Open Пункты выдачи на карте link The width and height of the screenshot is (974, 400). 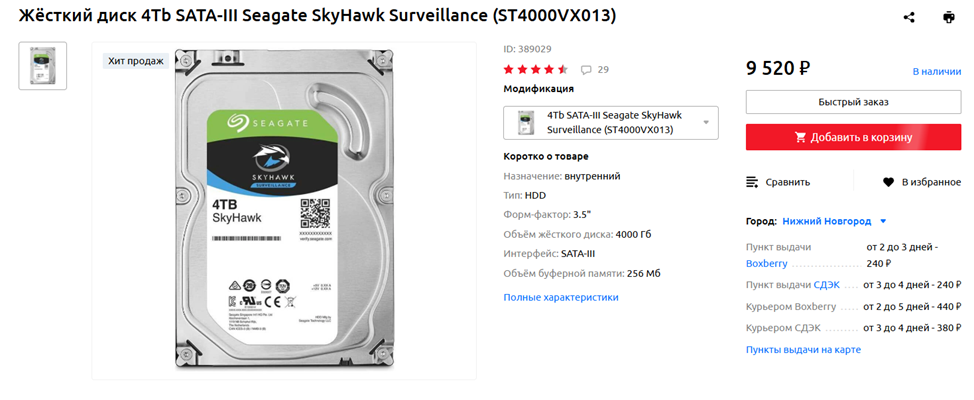pyautogui.click(x=803, y=350)
